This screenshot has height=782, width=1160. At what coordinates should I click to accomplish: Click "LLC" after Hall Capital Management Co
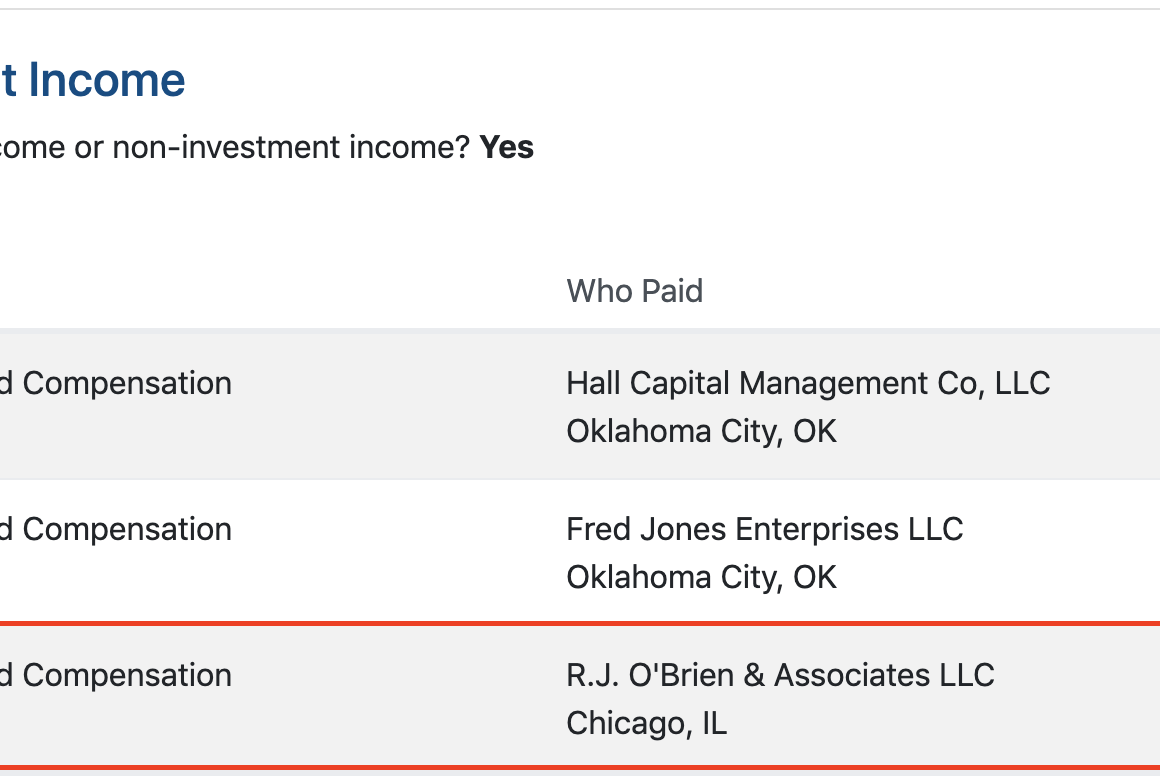click(x=1022, y=383)
